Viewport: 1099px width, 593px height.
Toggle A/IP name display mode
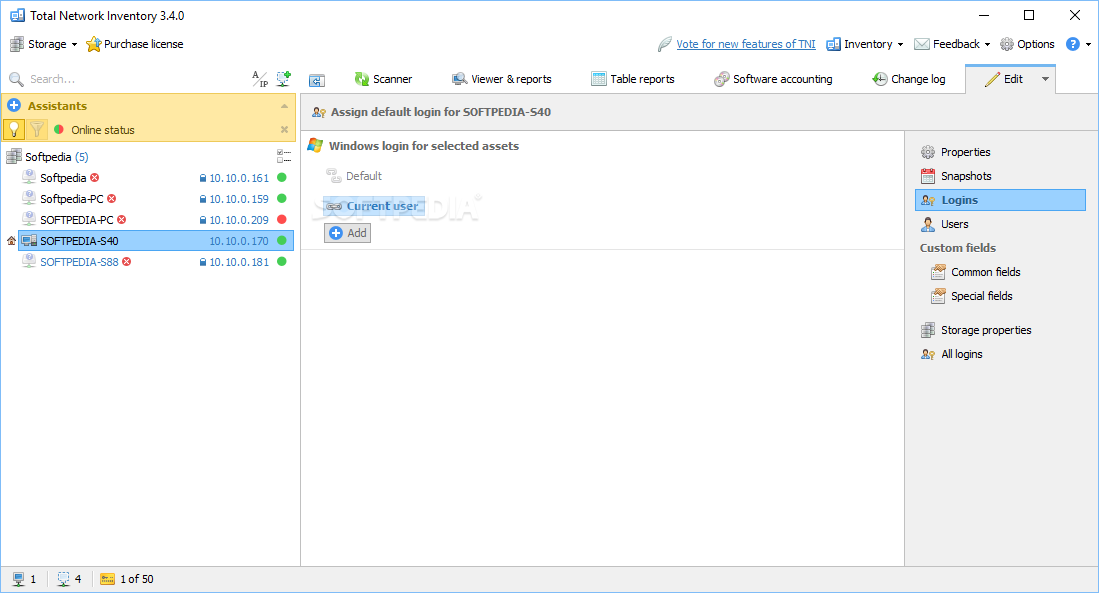260,79
